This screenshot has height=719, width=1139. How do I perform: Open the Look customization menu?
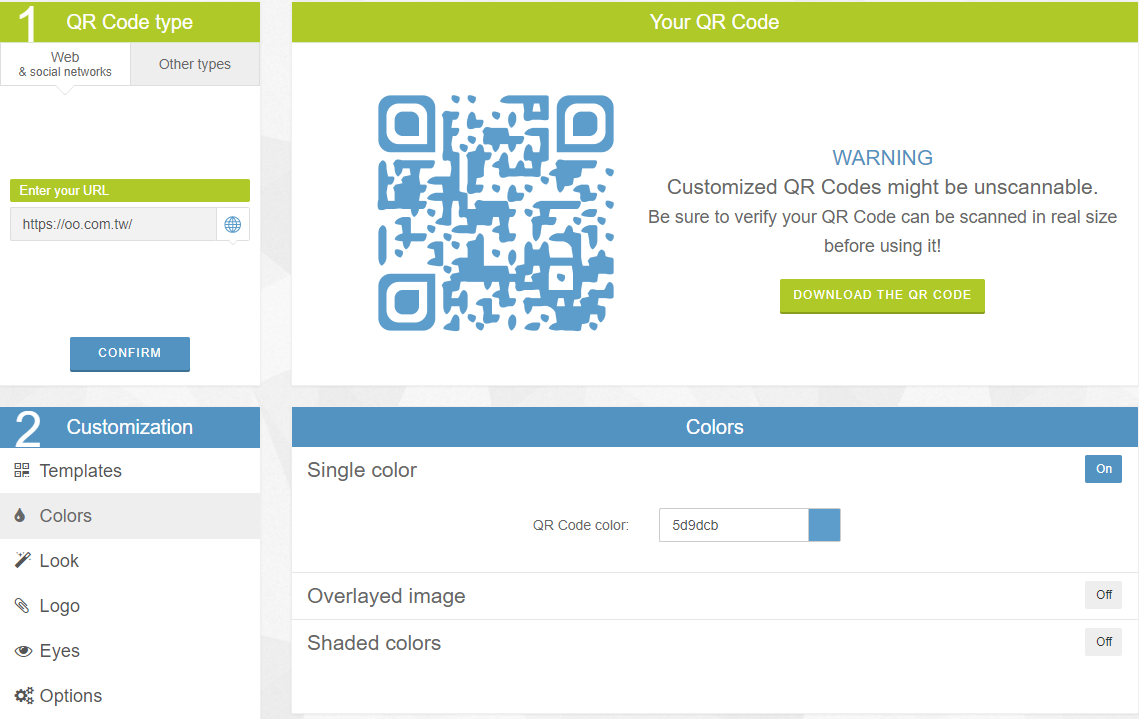coord(130,561)
